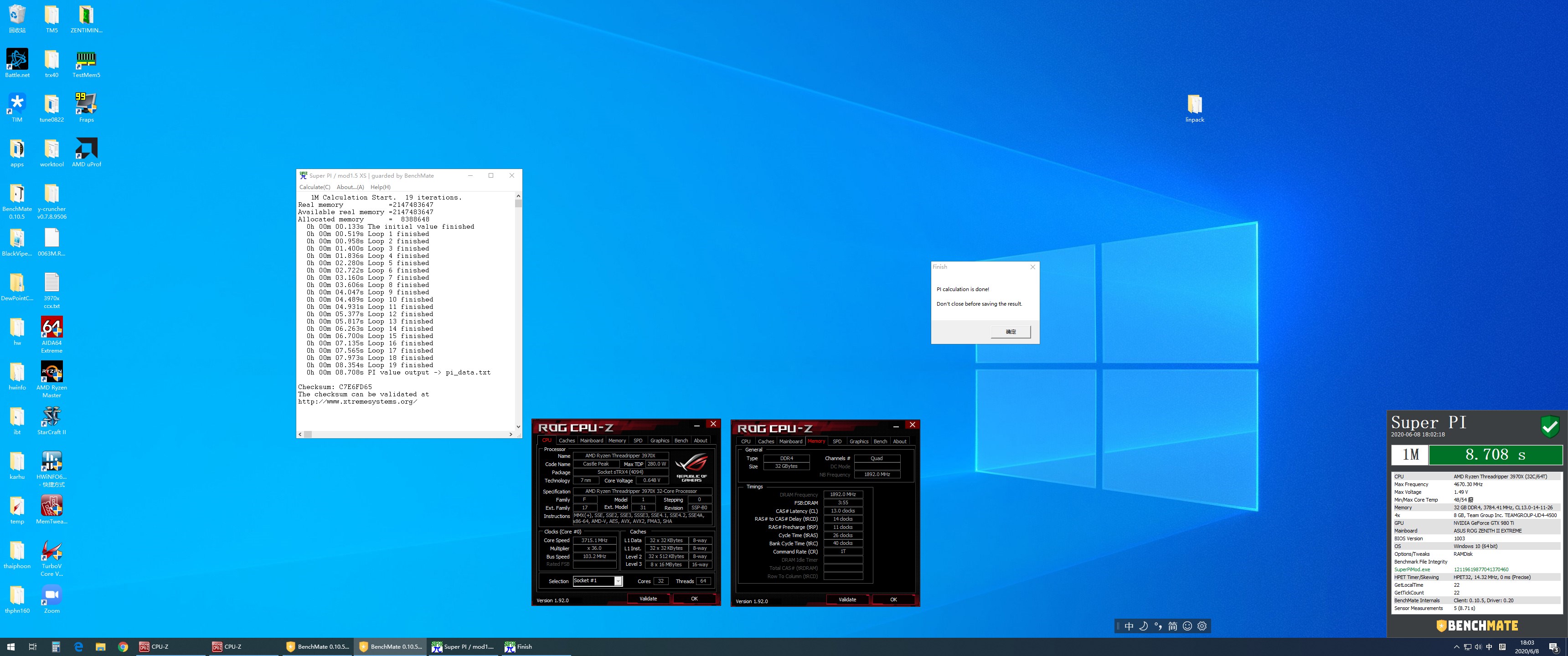Open the Help(H) menu in Super PI
This screenshot has width=1568, height=656.
click(x=381, y=187)
